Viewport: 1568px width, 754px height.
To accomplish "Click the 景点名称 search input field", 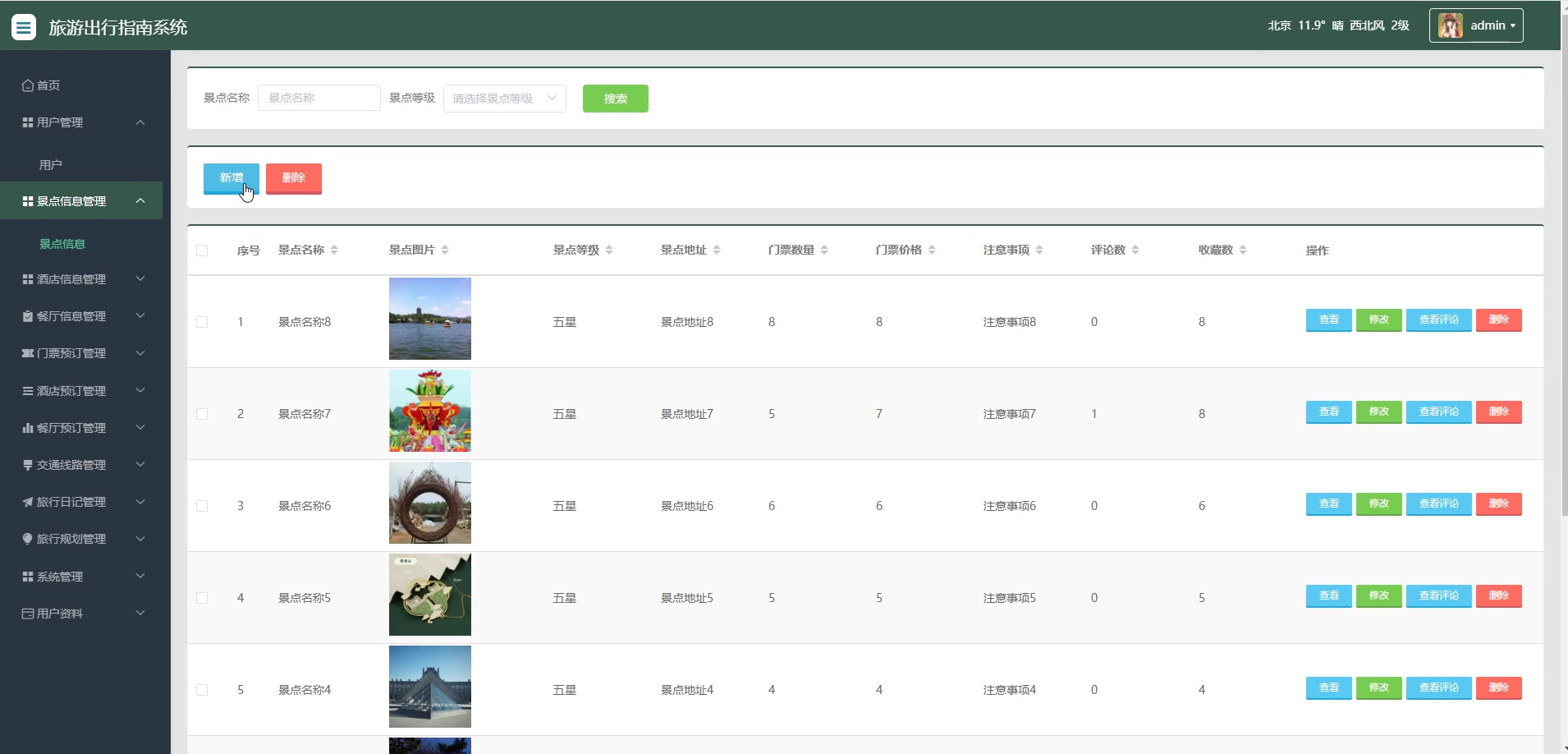I will tap(319, 98).
